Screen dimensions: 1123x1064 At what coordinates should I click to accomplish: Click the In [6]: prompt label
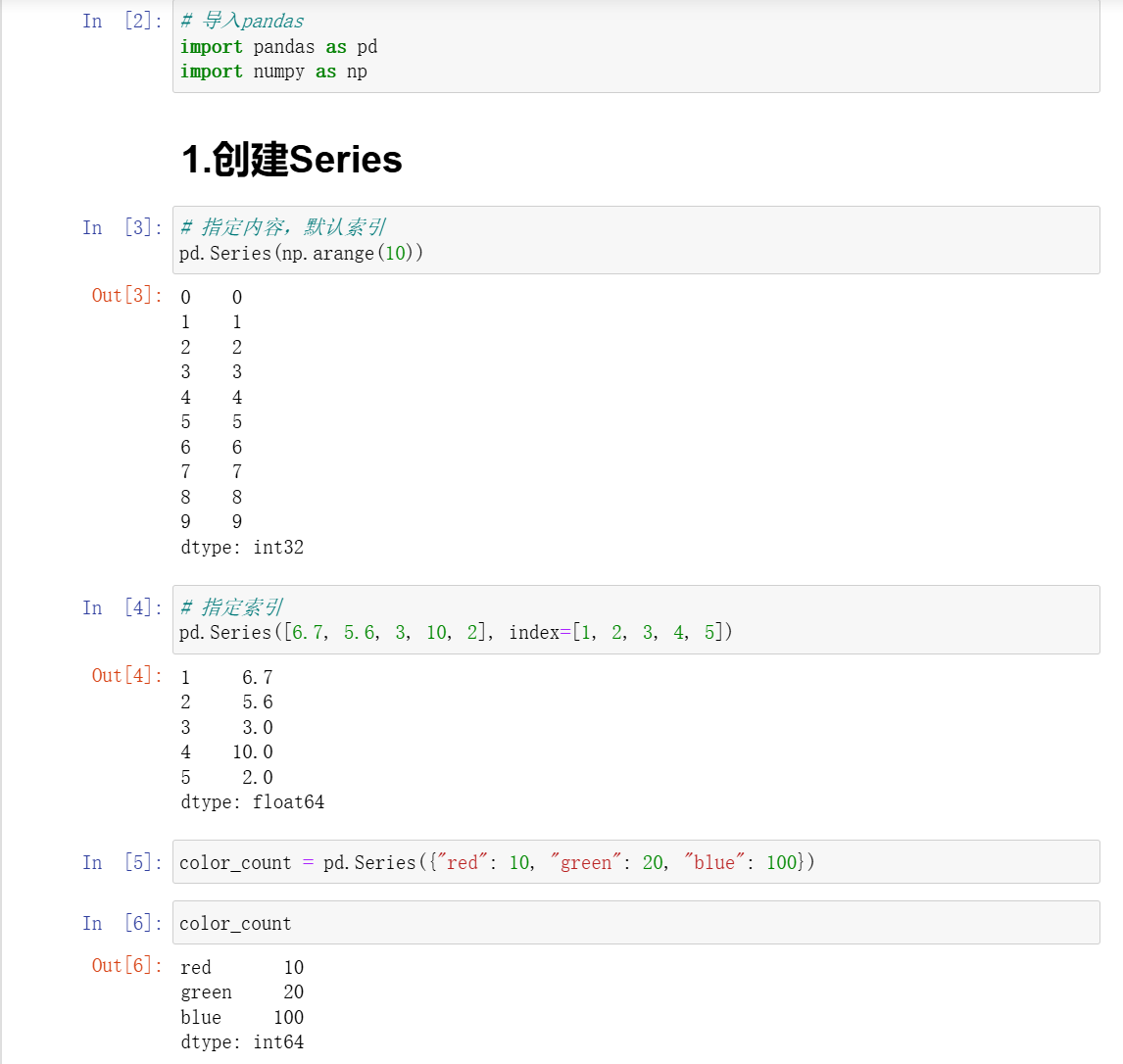(x=122, y=923)
